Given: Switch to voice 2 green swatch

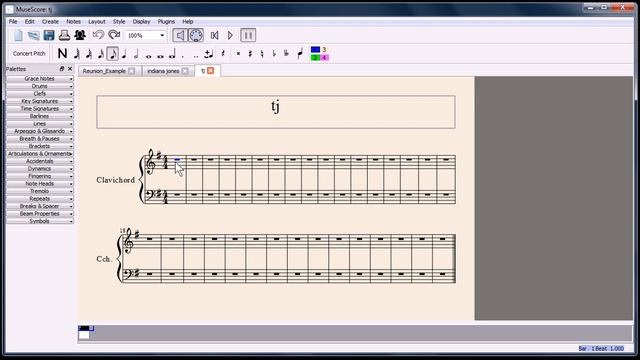Looking at the screenshot, I should [315, 58].
